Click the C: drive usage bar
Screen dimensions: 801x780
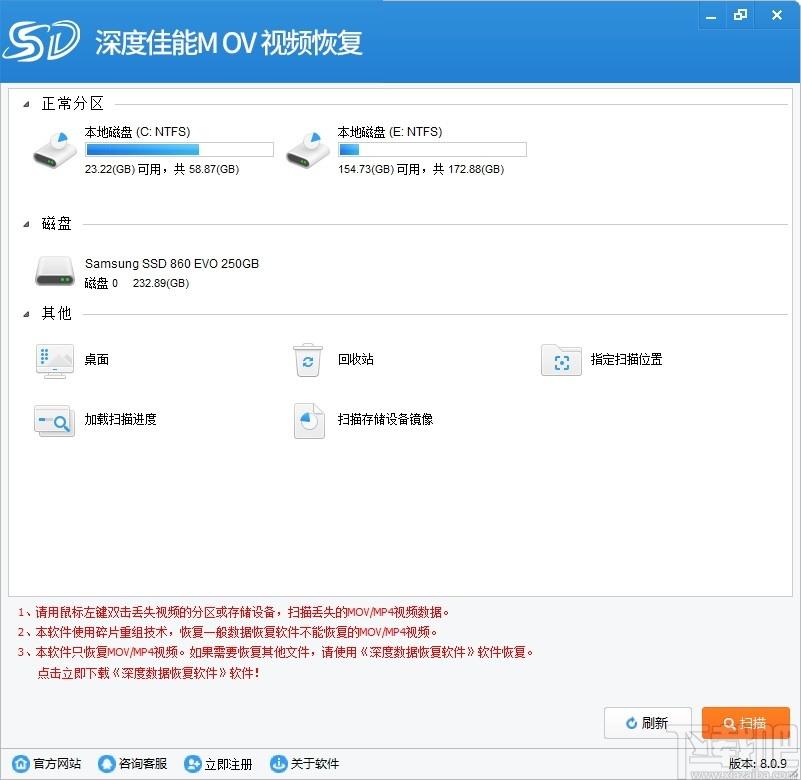click(179, 150)
